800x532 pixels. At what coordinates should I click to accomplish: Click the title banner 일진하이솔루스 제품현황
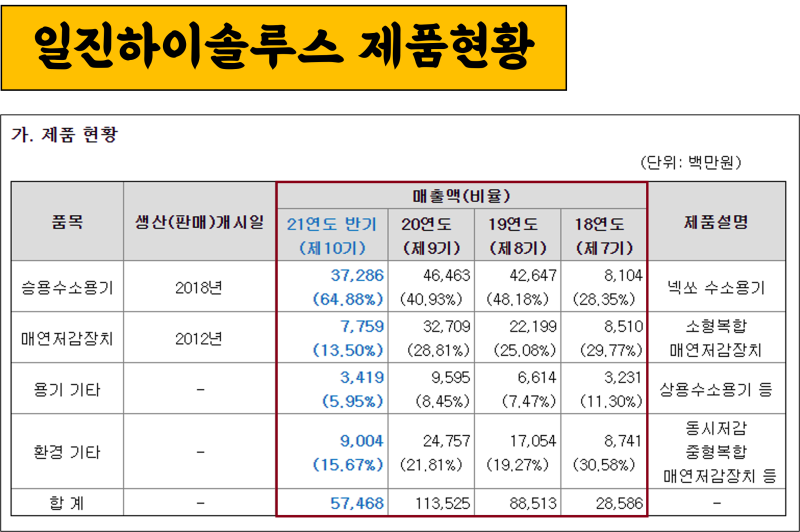tap(284, 48)
